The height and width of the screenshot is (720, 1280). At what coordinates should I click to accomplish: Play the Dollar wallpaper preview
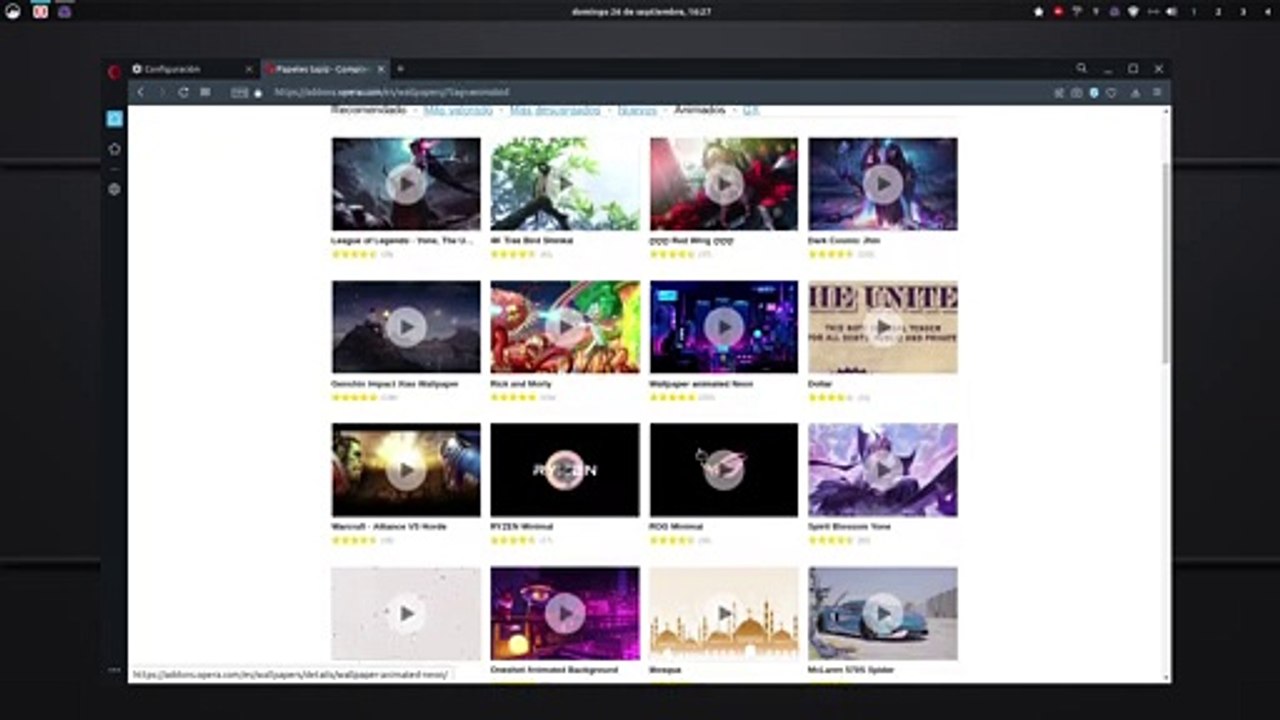(883, 327)
